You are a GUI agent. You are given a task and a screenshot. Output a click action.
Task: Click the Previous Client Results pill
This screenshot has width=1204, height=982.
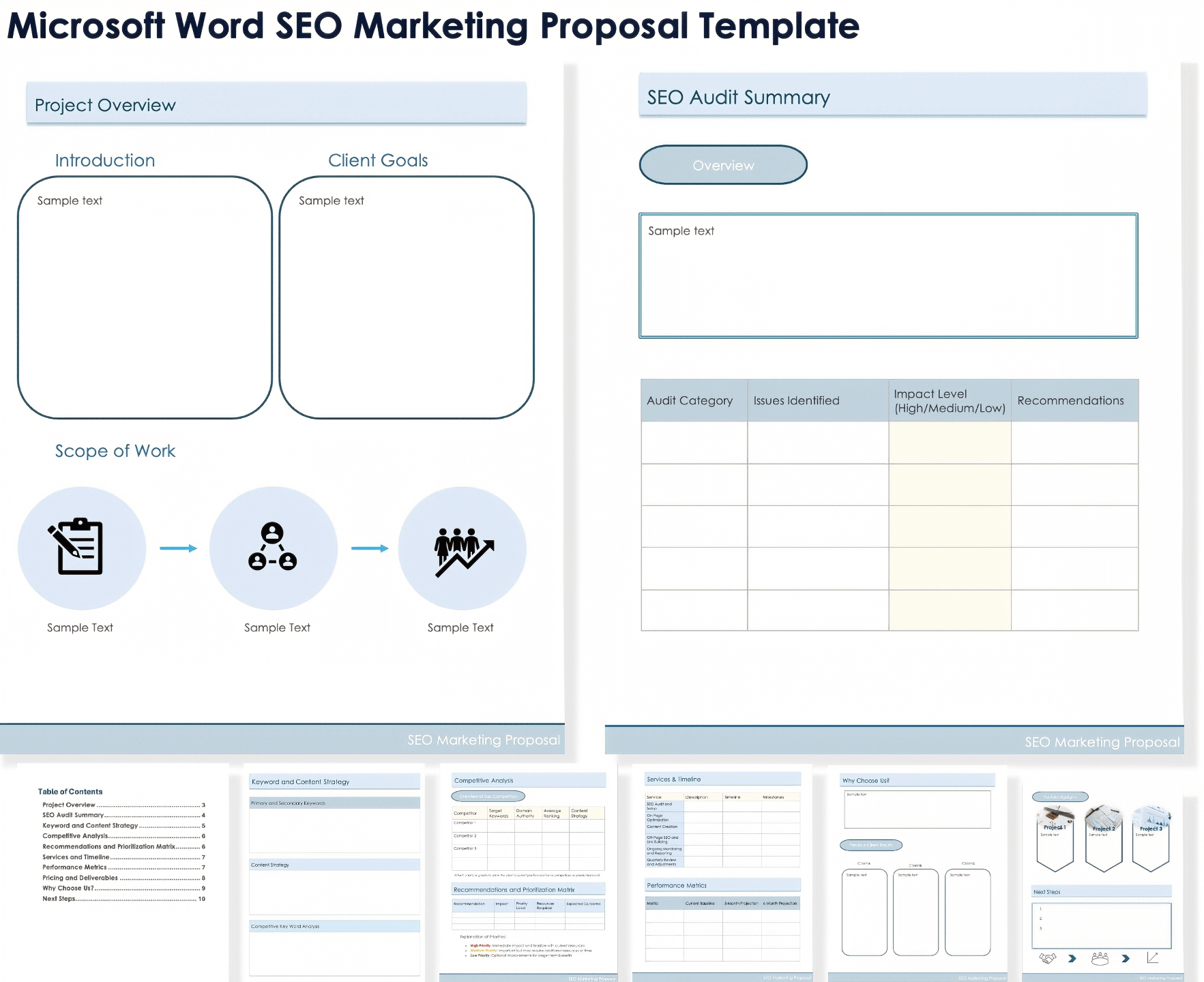tap(871, 845)
